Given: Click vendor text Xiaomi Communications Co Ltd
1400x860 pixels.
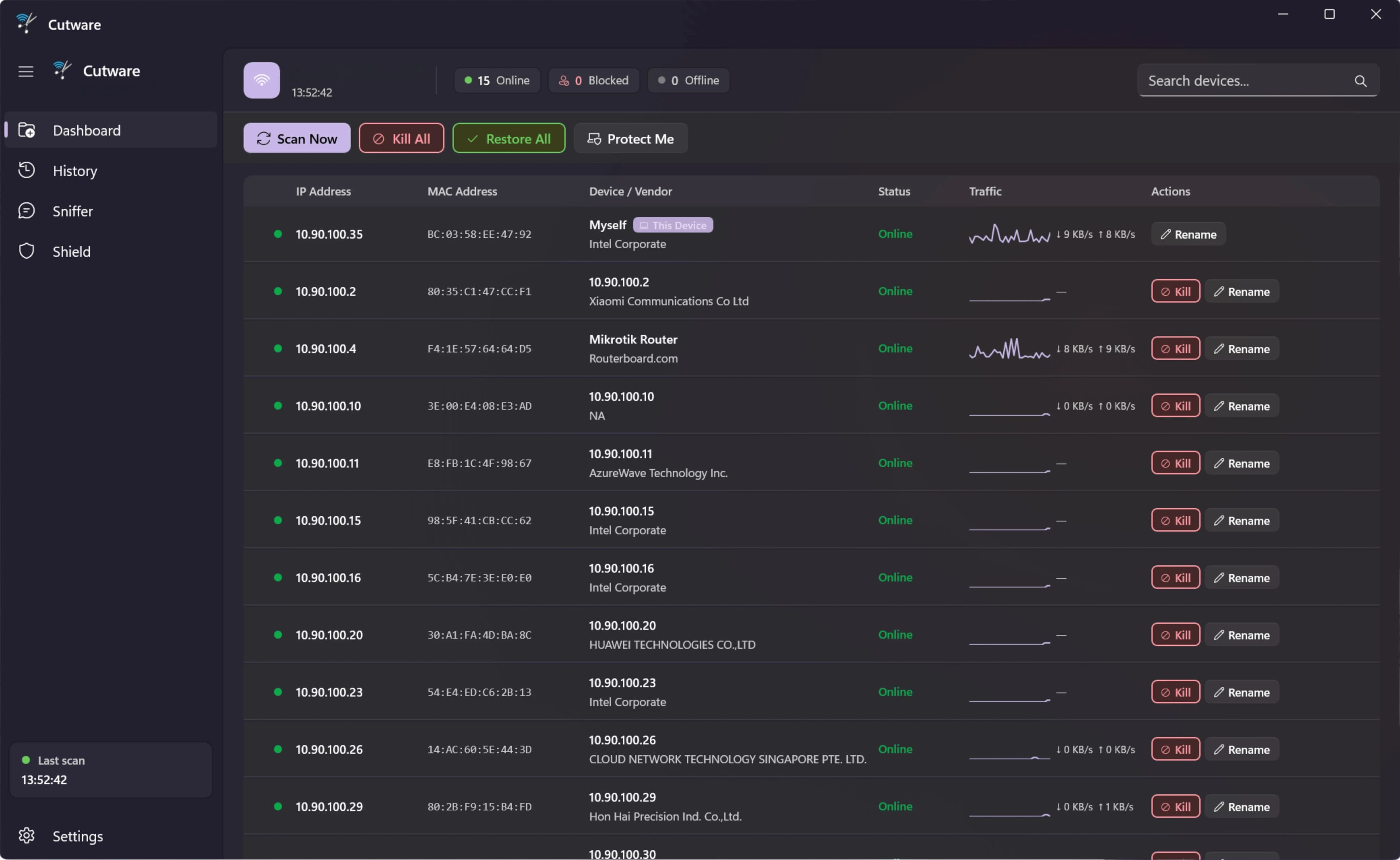Looking at the screenshot, I should pyautogui.click(x=669, y=301).
